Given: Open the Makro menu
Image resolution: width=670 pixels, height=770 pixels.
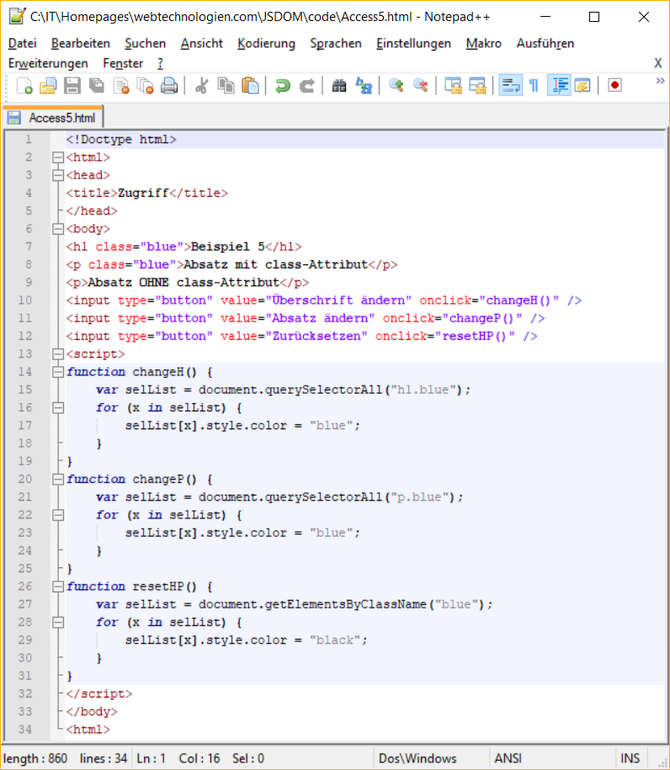Looking at the screenshot, I should (x=483, y=43).
